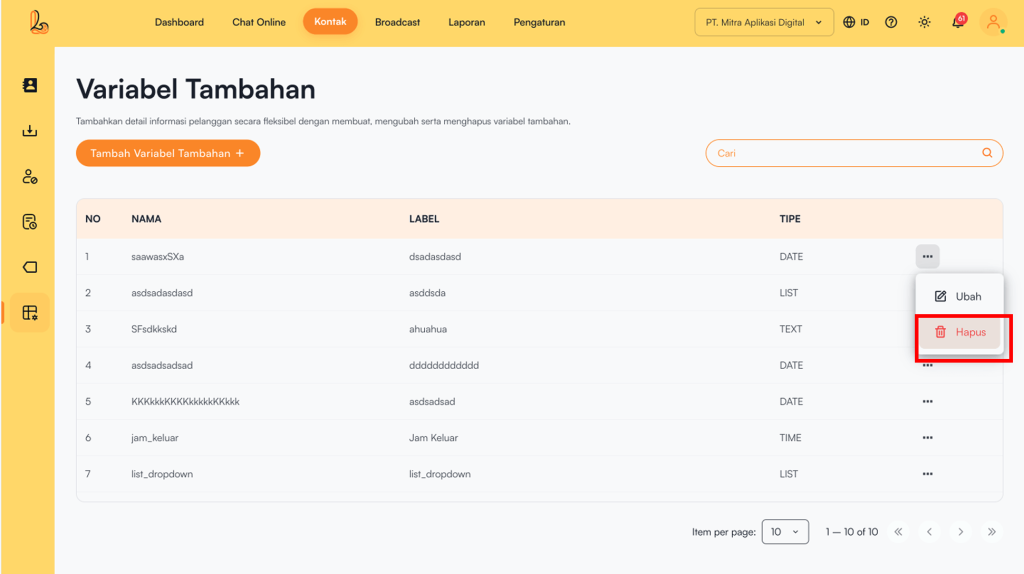
Task: Open the user profile avatar
Action: (993, 22)
